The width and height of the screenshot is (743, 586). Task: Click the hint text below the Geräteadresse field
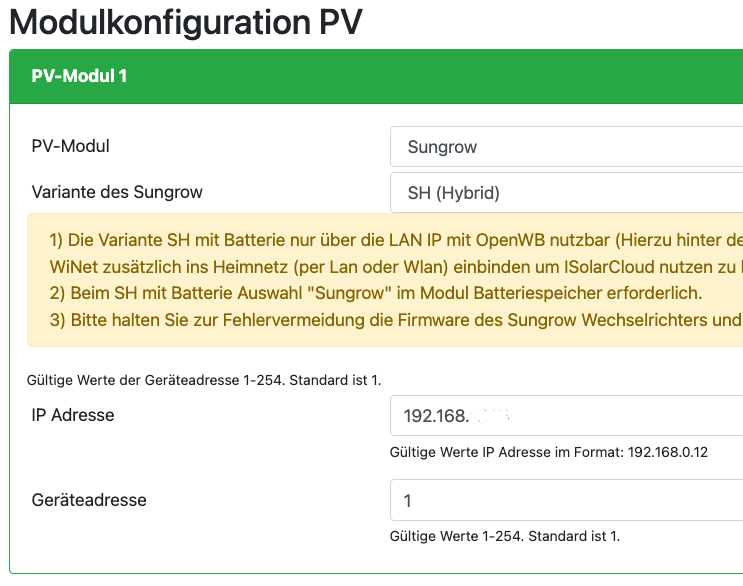pos(504,536)
